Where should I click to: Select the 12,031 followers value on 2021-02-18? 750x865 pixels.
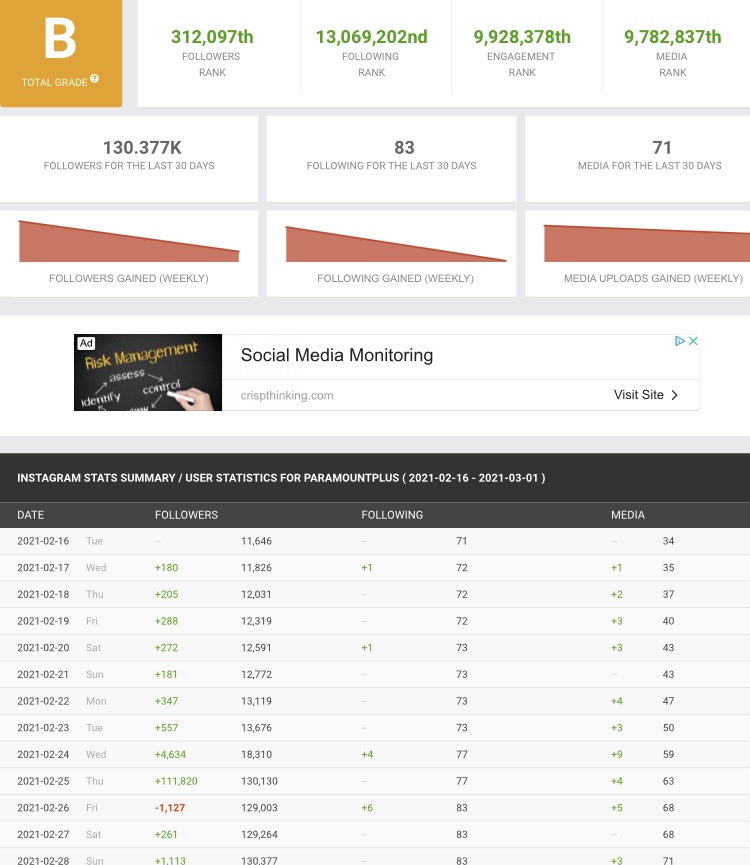(256, 595)
